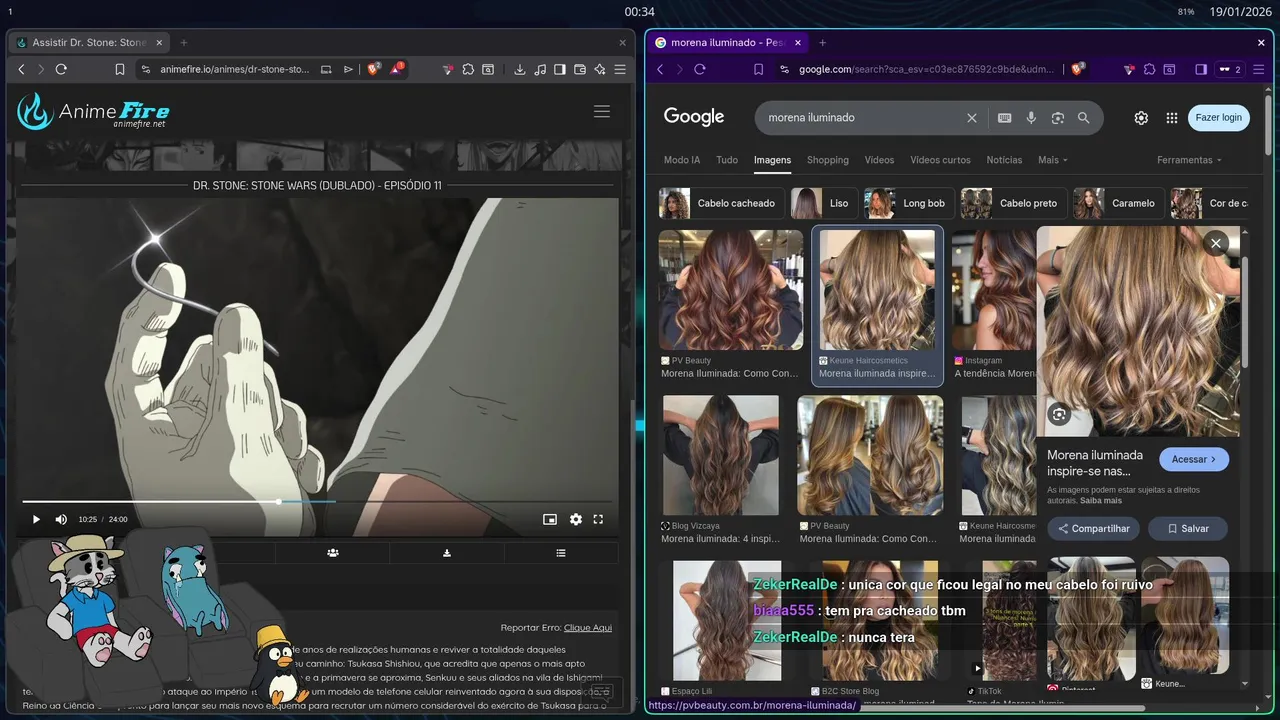1280x720 pixels.
Task: Click the AnimeFire address bar URL
Action: click(x=235, y=69)
